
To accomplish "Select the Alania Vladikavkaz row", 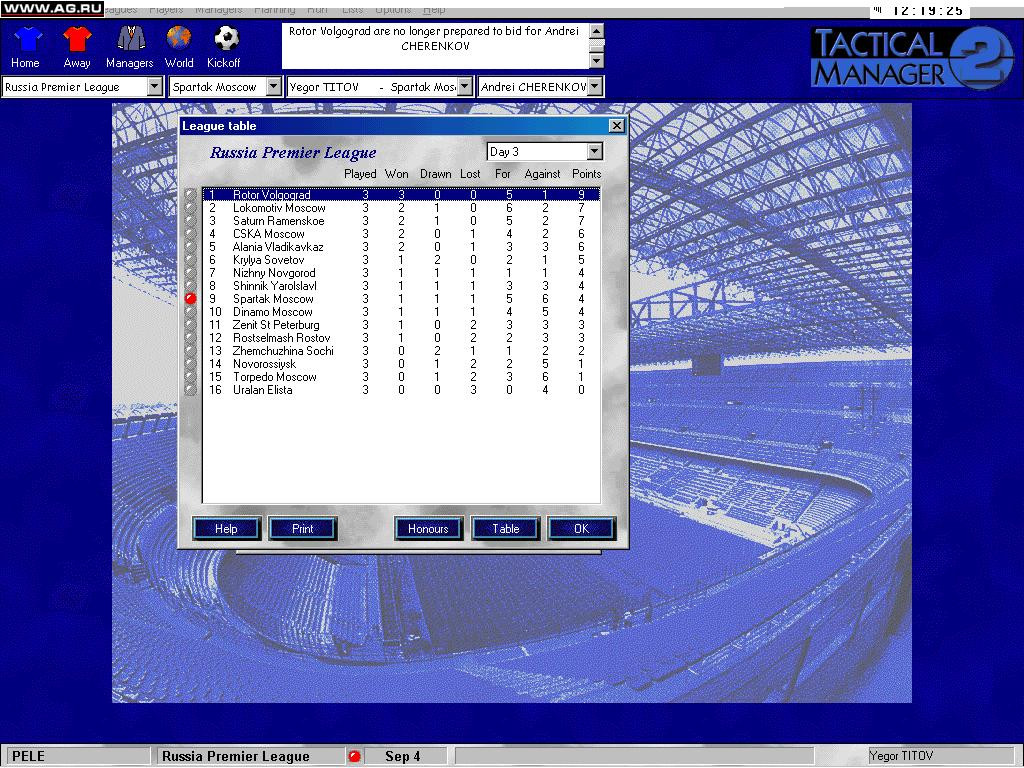I will click(x=401, y=247).
